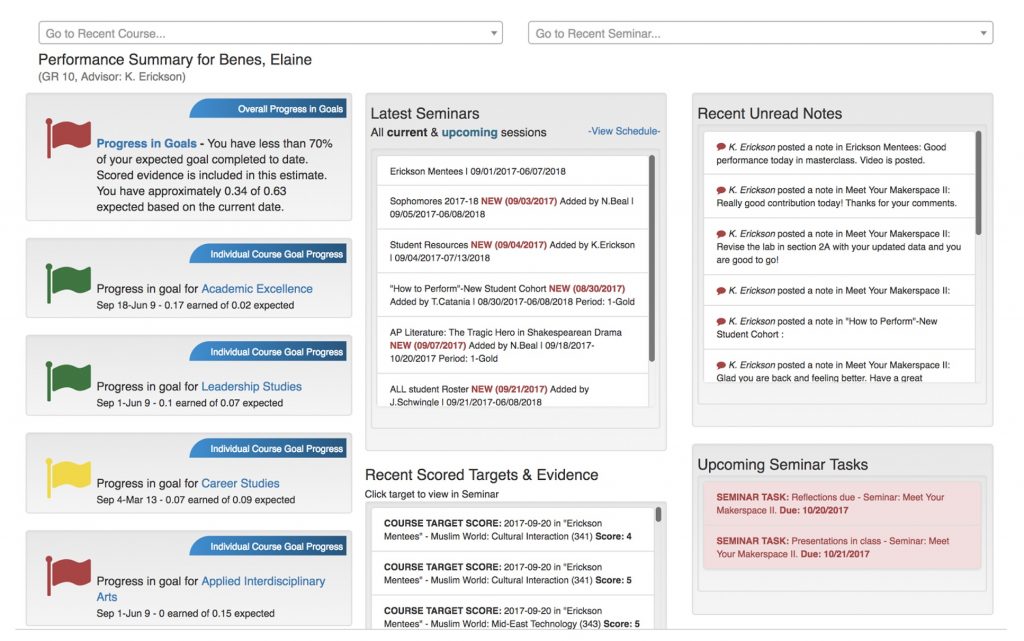Image resolution: width=1024 pixels, height=641 pixels.
Task: Click the upcoming sessions link
Action: (470, 133)
